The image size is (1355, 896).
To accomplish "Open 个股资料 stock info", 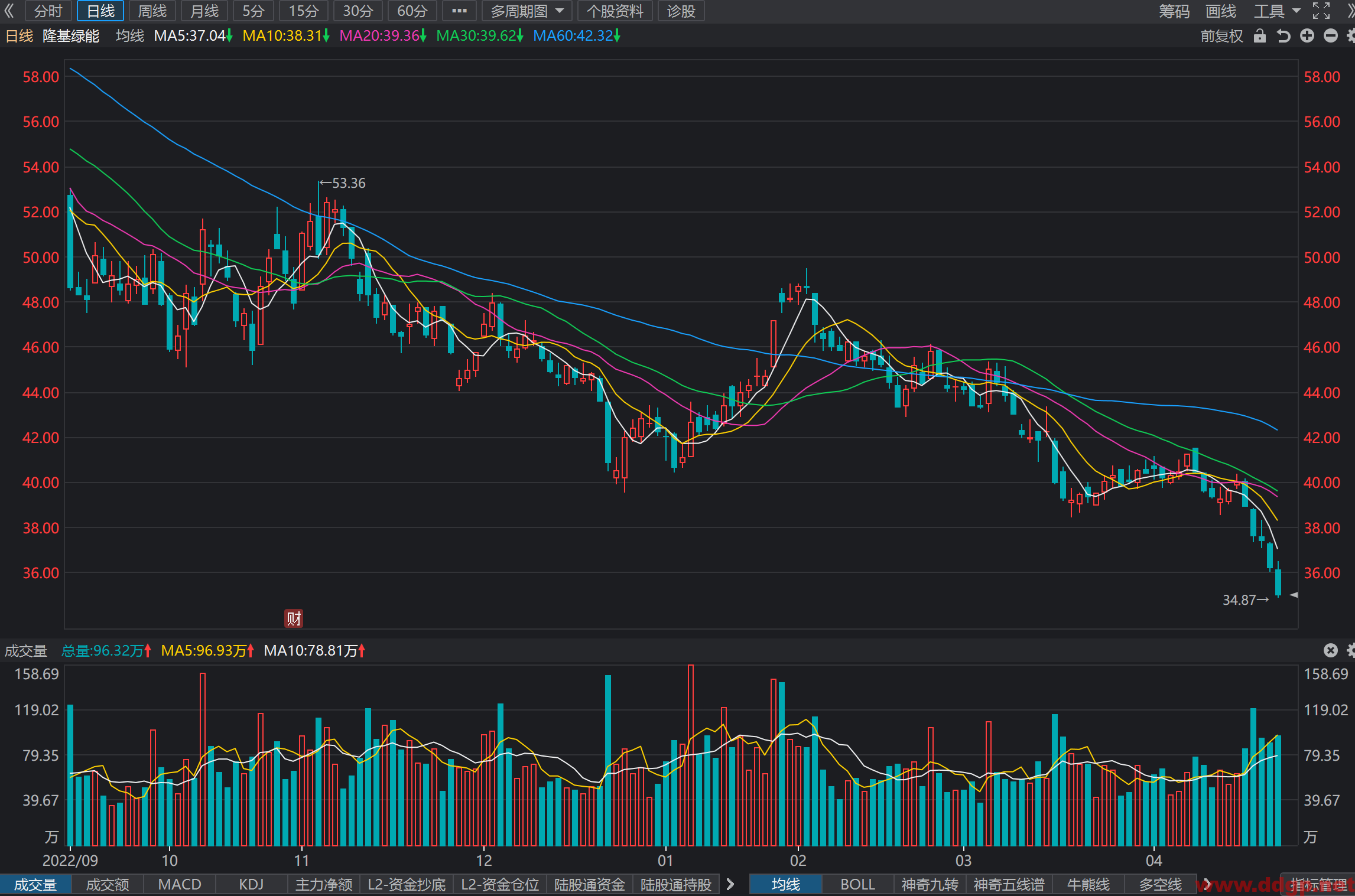I will pos(615,11).
